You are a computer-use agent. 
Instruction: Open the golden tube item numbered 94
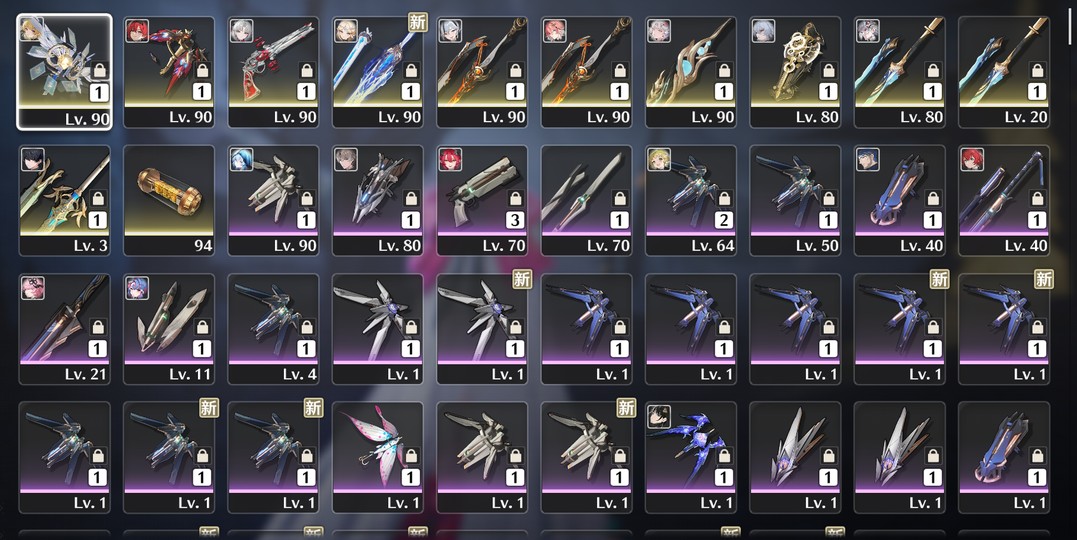[x=169, y=201]
